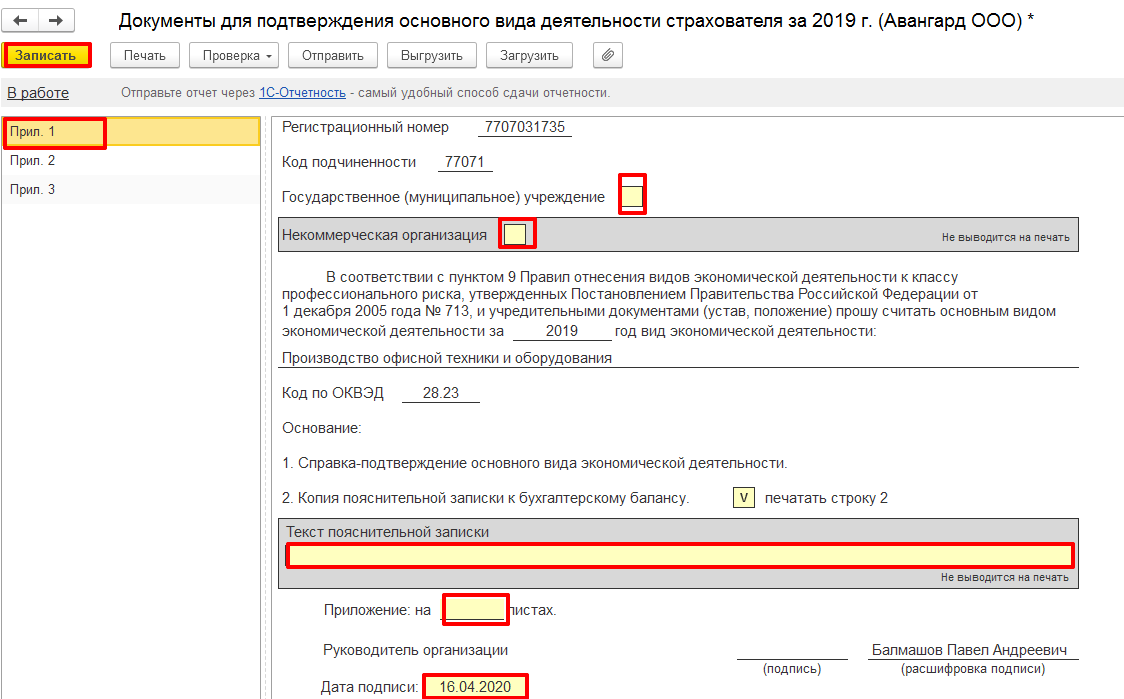The height and width of the screenshot is (699, 1124).
Task: Click the Печать button
Action: 145,55
